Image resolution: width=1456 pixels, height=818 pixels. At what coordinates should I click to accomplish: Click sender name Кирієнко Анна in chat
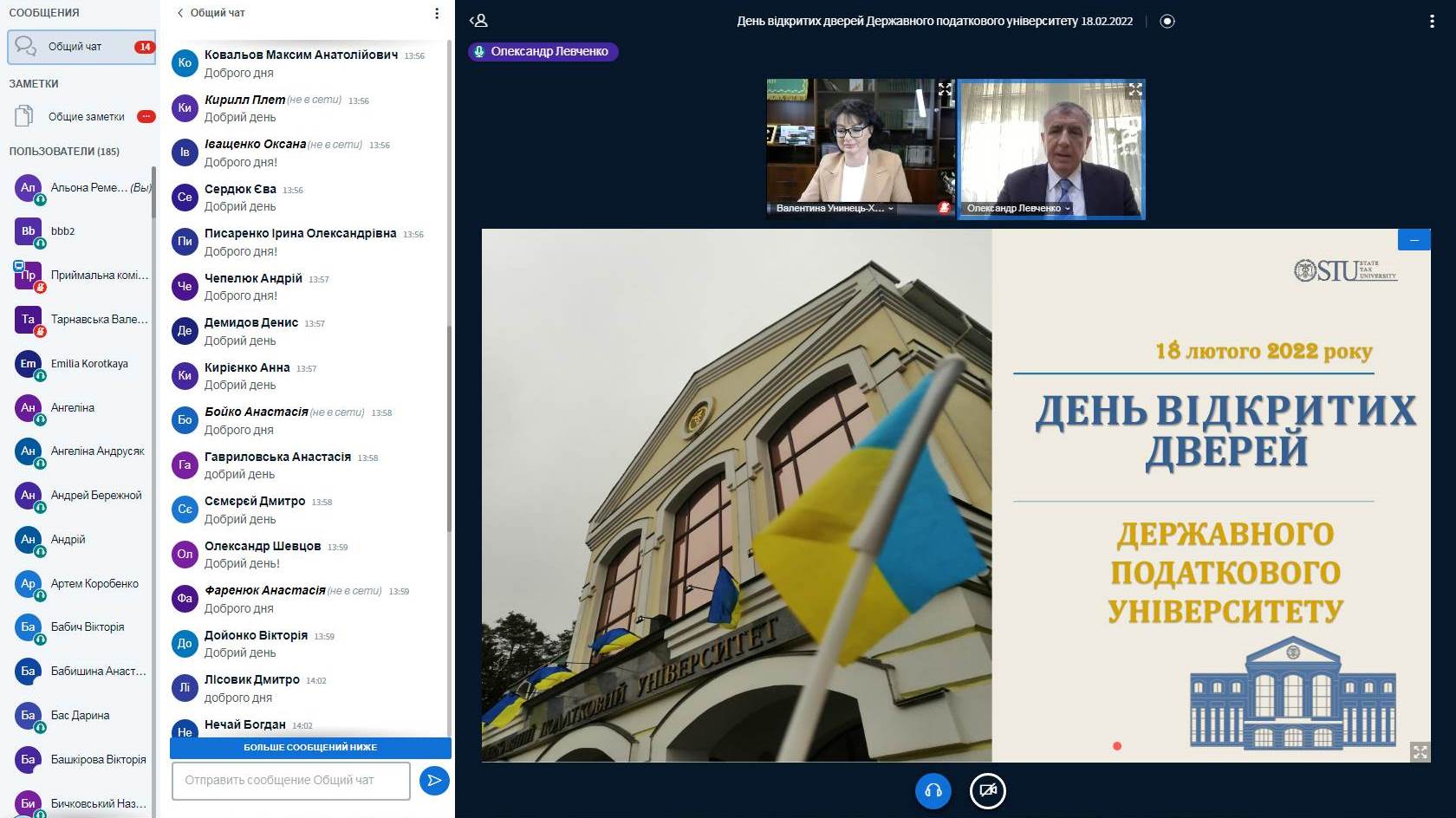pos(247,367)
